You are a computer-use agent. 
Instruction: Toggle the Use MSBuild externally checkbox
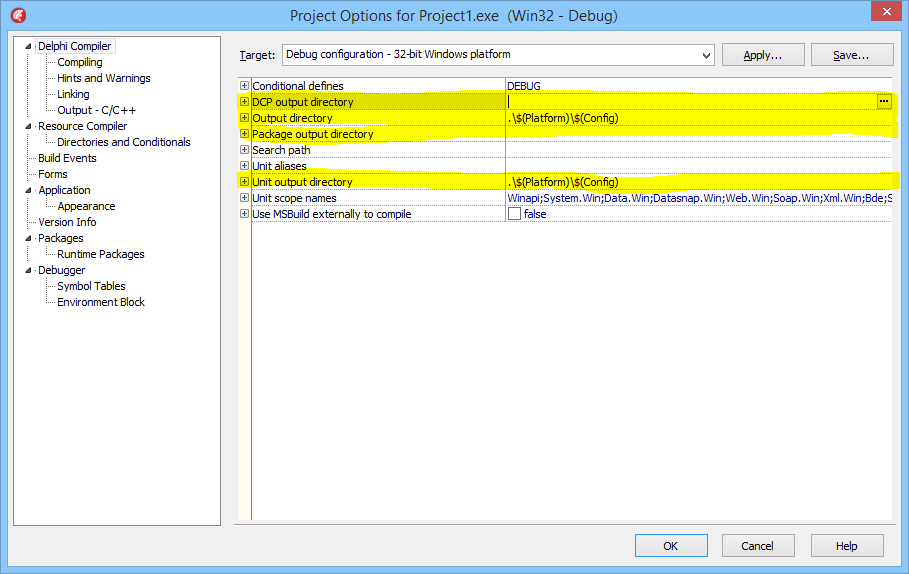(514, 214)
